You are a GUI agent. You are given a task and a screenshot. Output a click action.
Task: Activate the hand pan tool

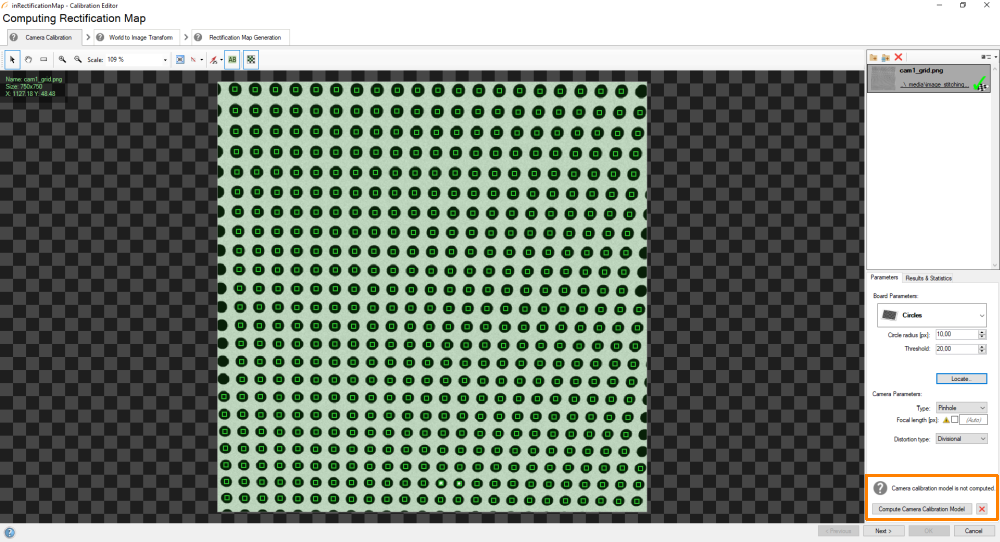(x=29, y=60)
